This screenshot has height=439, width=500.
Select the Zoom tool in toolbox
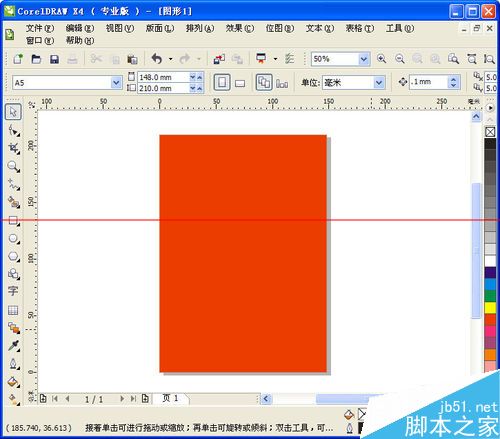[13, 166]
